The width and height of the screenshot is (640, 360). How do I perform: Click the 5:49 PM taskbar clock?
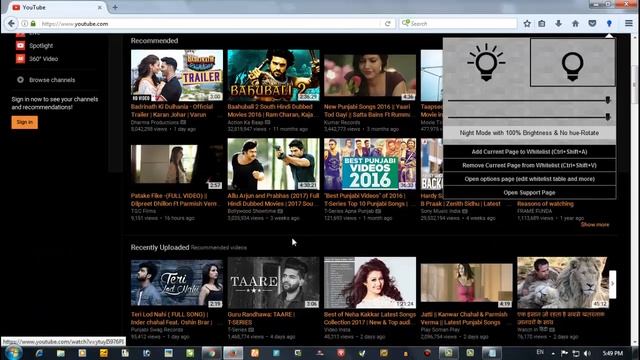click(x=613, y=353)
